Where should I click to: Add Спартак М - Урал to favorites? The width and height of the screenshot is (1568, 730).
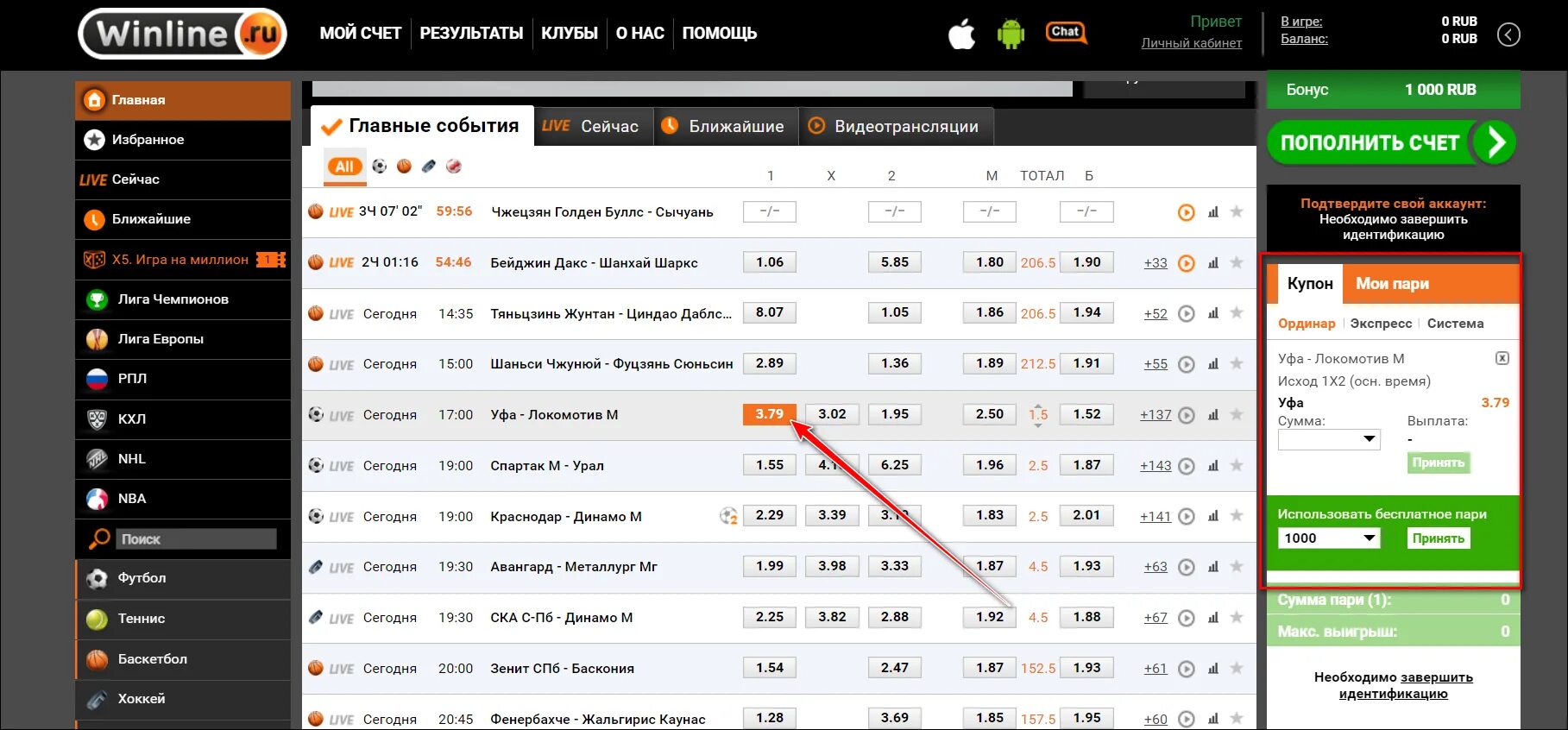coord(1237,465)
